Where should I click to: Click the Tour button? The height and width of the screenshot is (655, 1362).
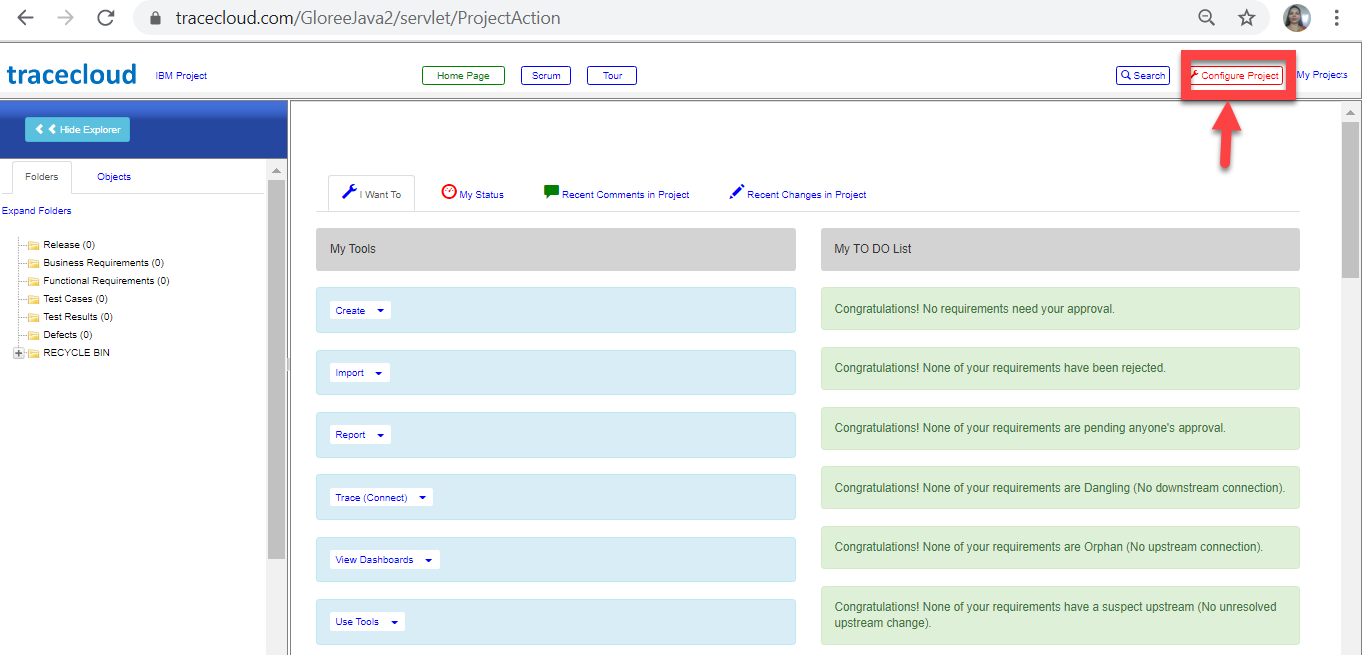point(612,76)
